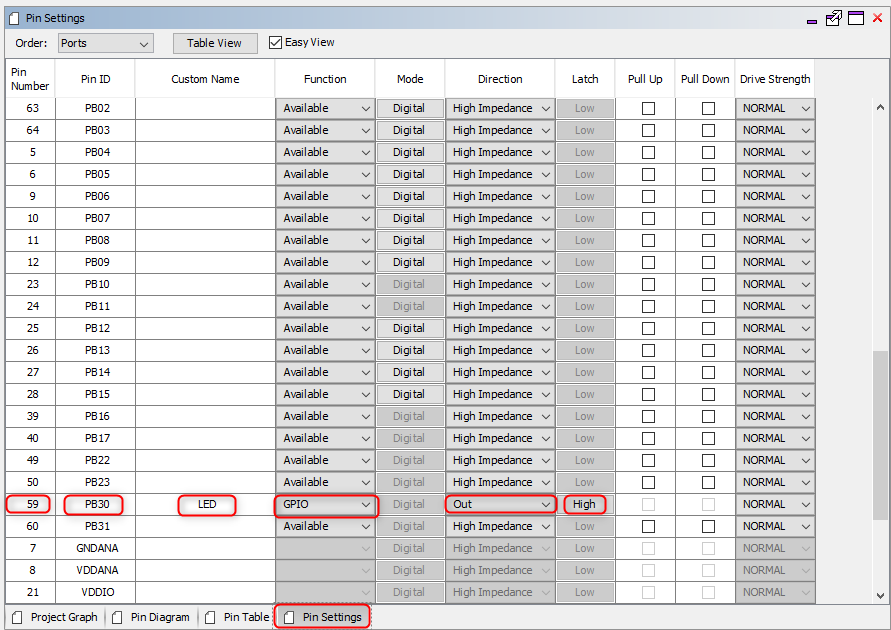The width and height of the screenshot is (891, 630).
Task: Open the Direction dropdown for PB30 LED
Action: point(500,504)
